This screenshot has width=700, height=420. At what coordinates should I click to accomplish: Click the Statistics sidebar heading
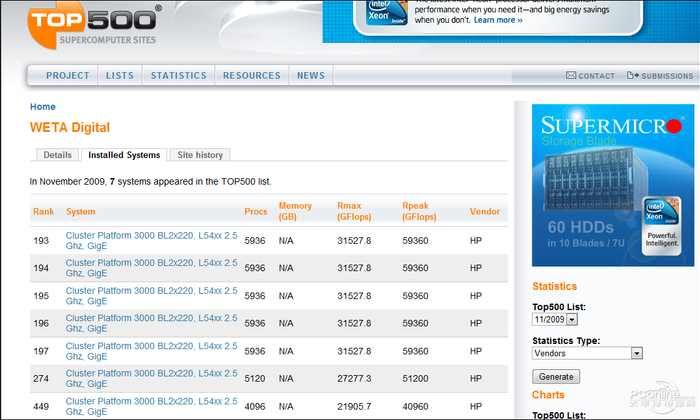tap(554, 287)
